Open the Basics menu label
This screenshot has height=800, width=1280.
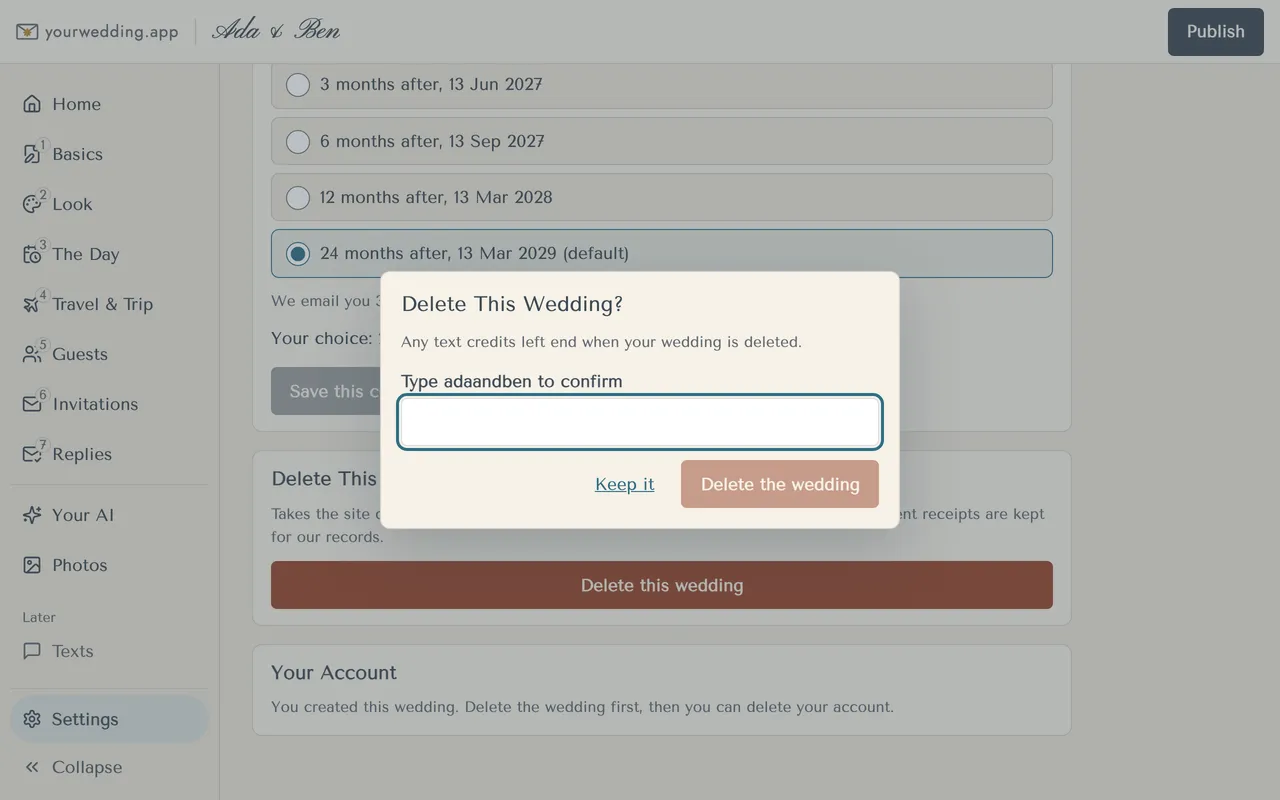(x=78, y=154)
